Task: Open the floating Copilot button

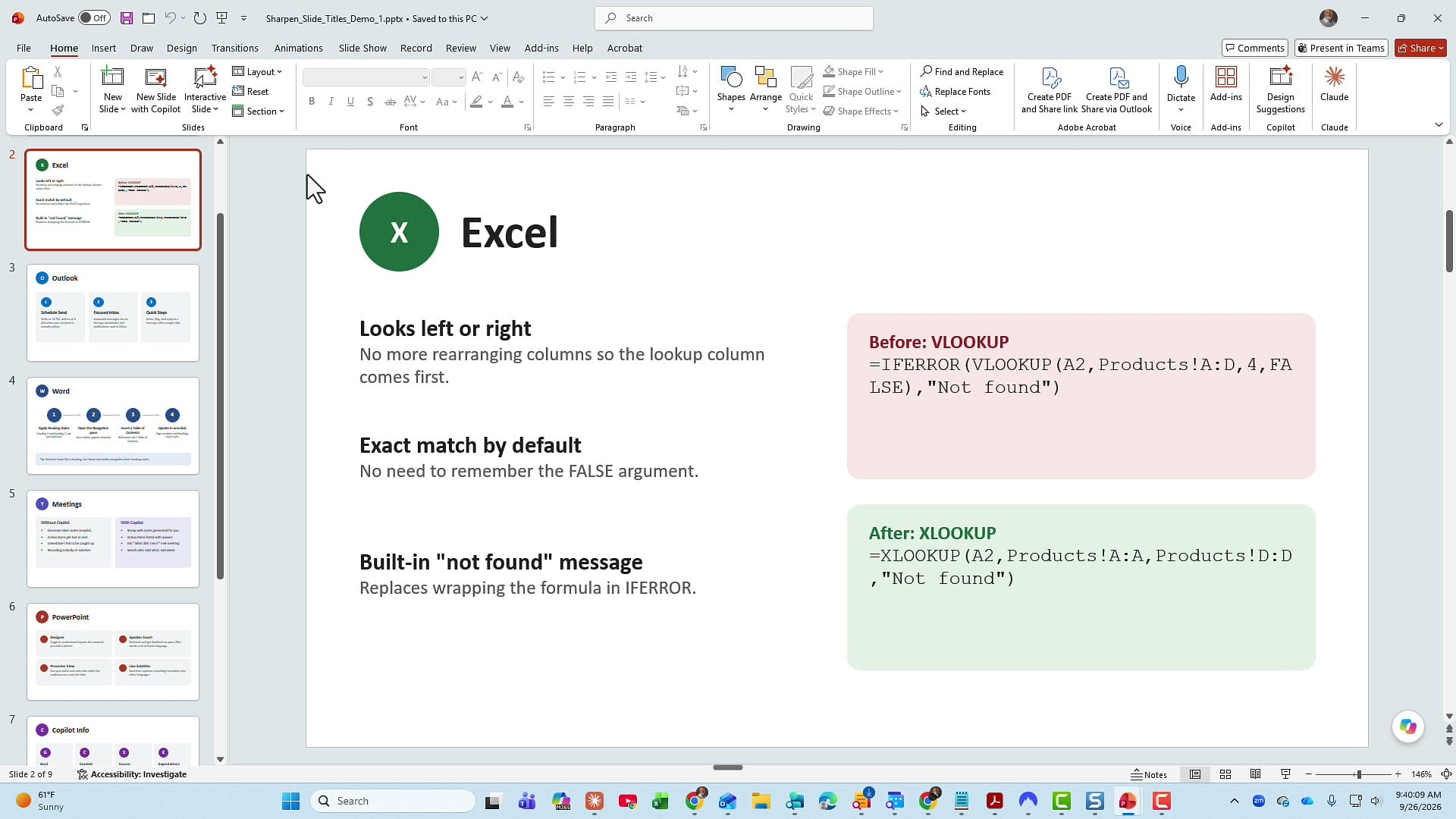Action: (x=1408, y=726)
